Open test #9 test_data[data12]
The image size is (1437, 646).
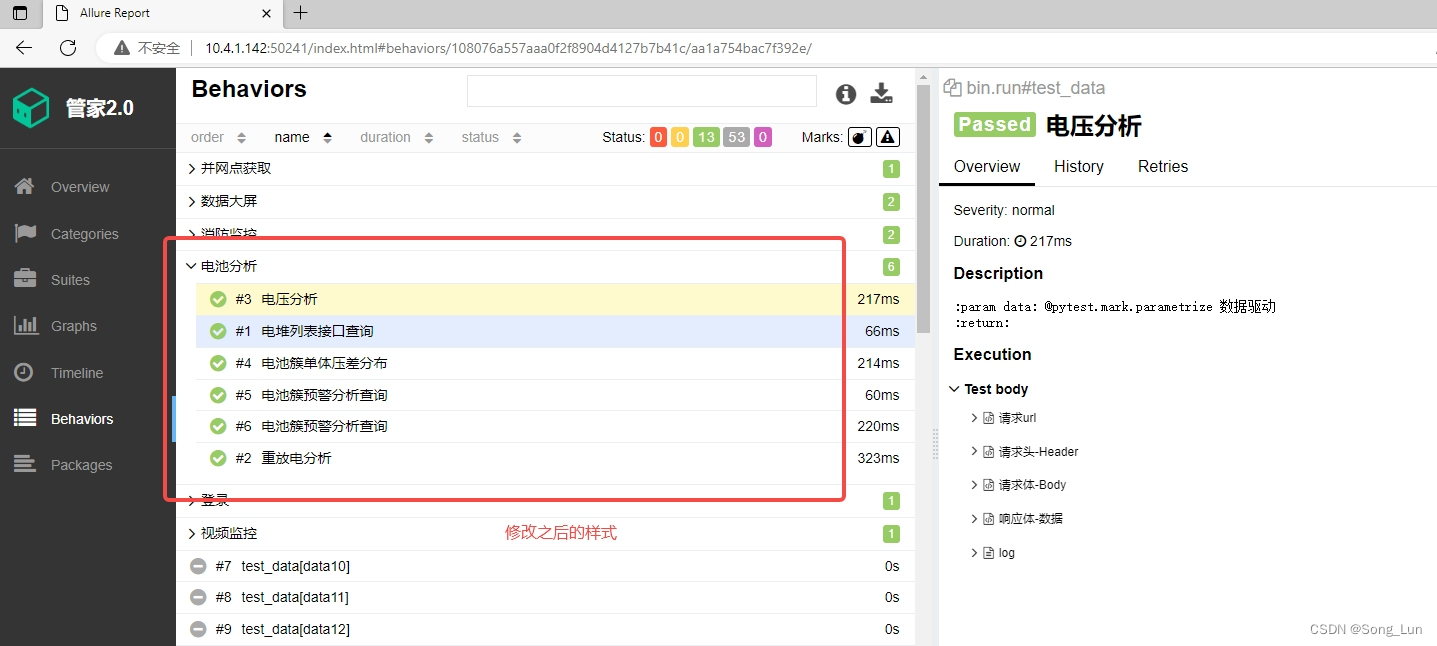pyautogui.click(x=545, y=629)
